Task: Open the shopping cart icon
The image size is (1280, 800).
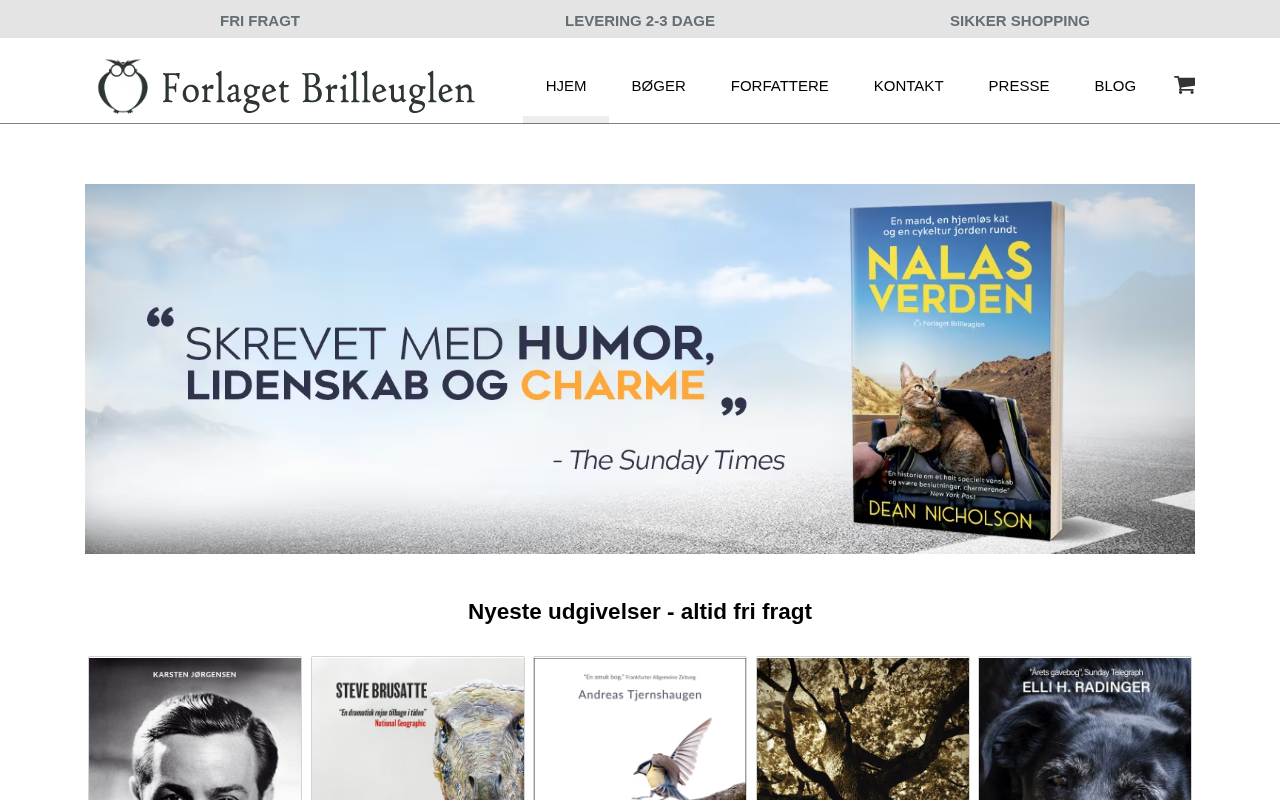Action: 1184,85
